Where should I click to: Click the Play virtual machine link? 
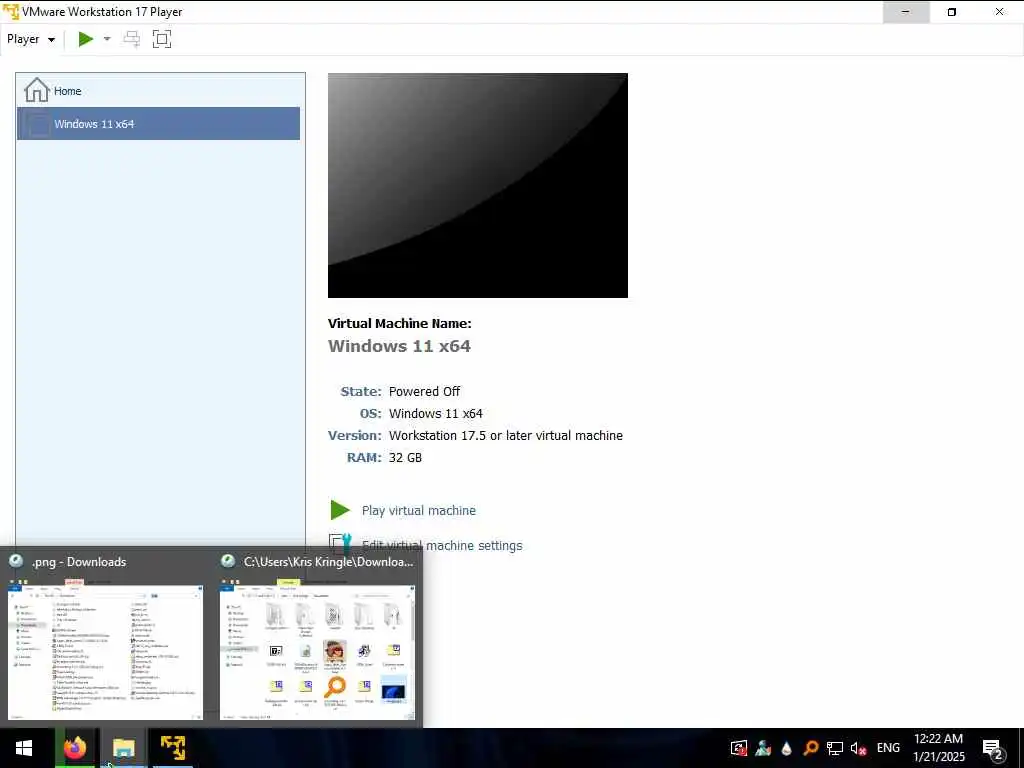419,511
